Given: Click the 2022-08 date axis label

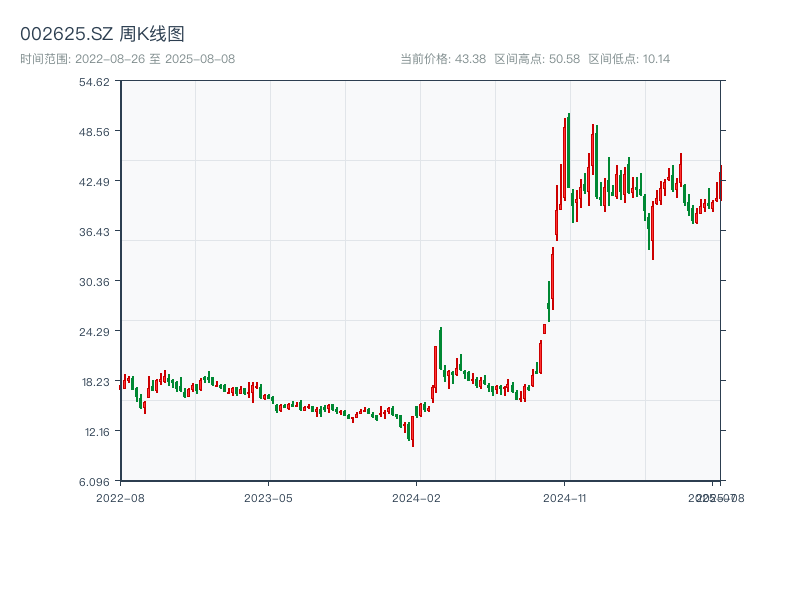Looking at the screenshot, I should 120,497.
